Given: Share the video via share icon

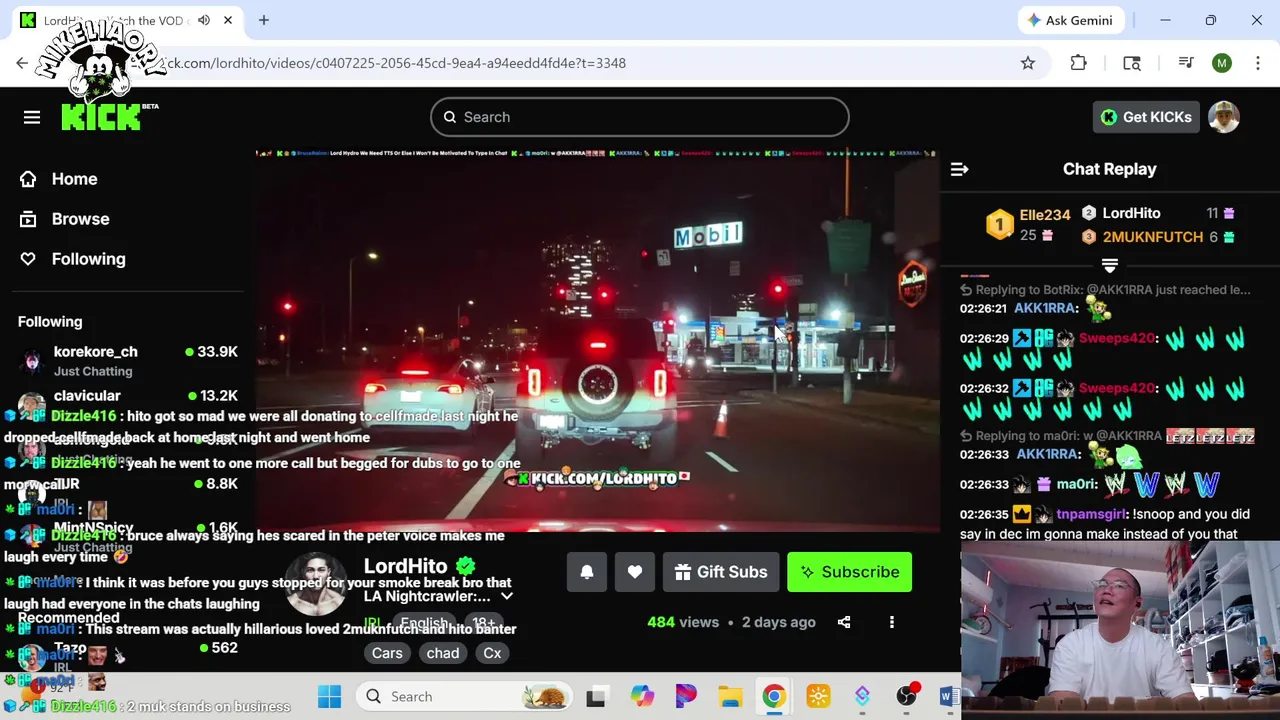Looking at the screenshot, I should point(844,622).
